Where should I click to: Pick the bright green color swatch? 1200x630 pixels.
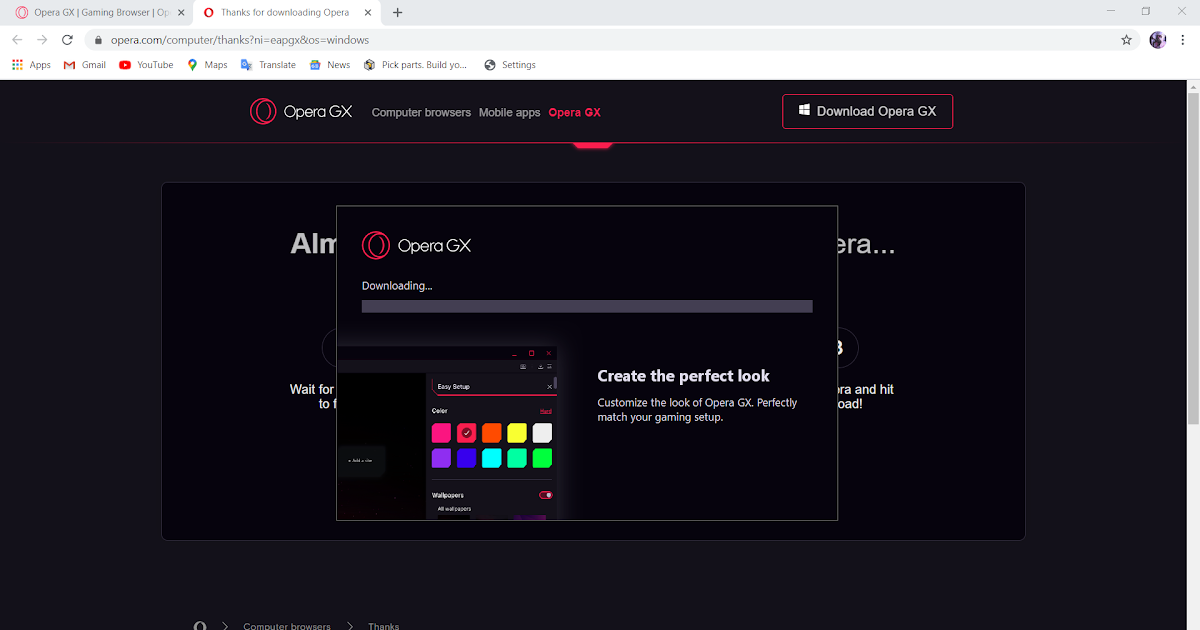coord(542,458)
